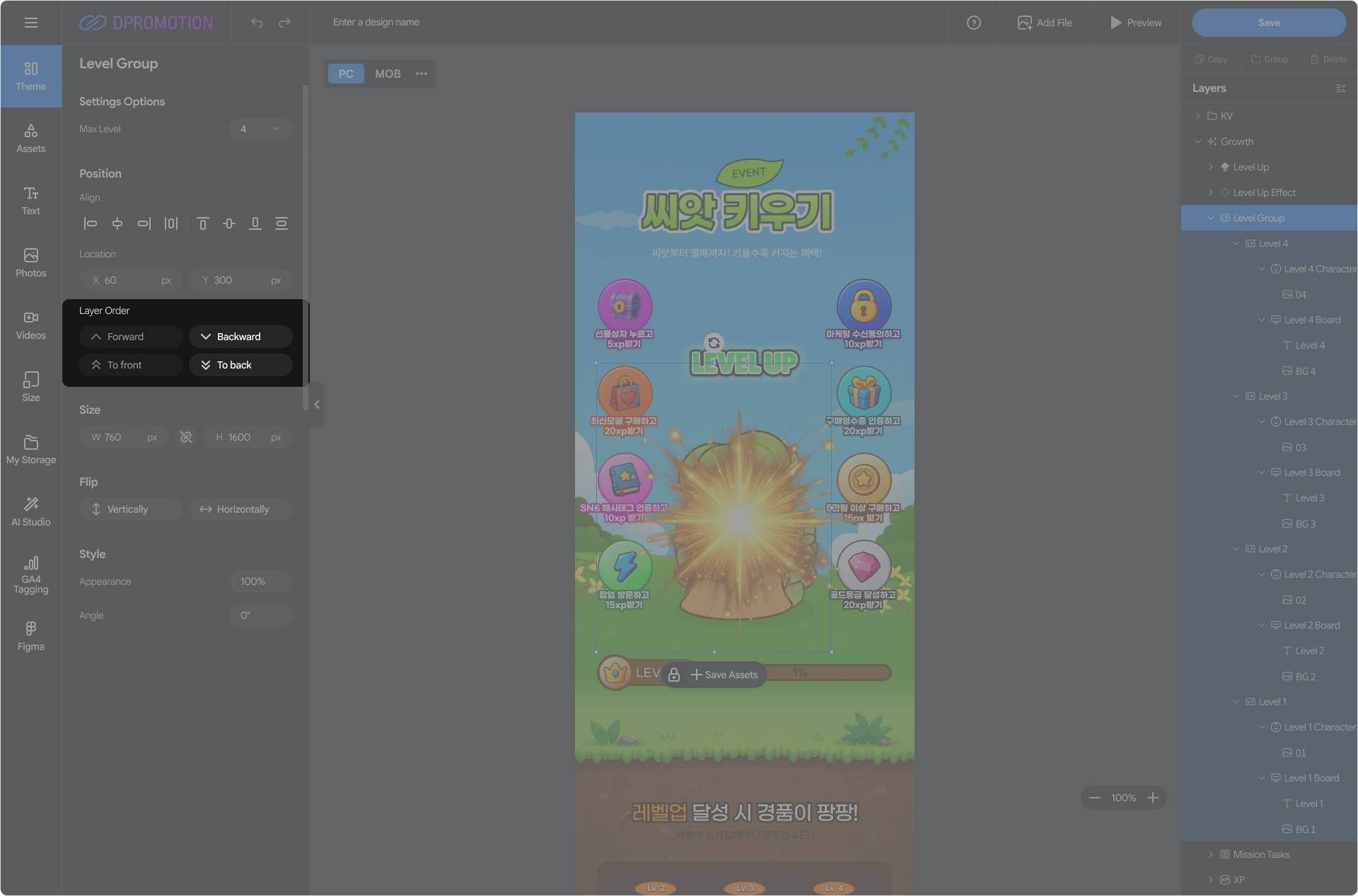The width and height of the screenshot is (1358, 896).
Task: Bring the layer To front
Action: point(132,365)
